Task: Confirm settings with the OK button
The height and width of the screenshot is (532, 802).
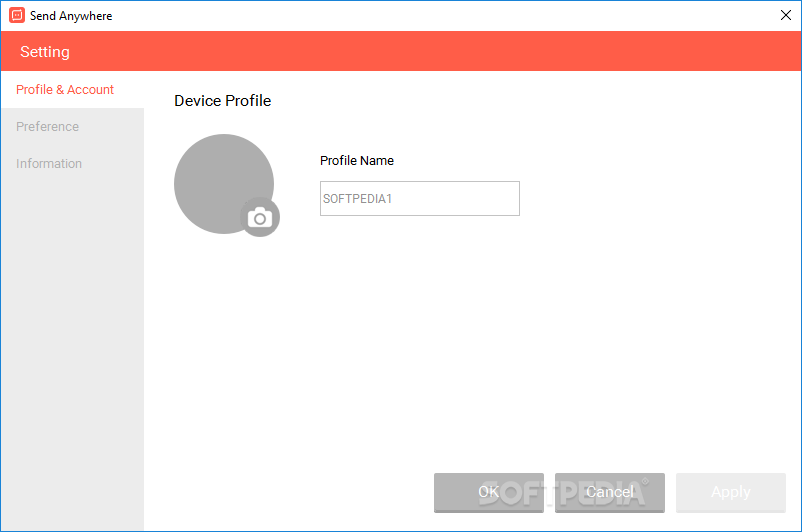Action: click(489, 492)
